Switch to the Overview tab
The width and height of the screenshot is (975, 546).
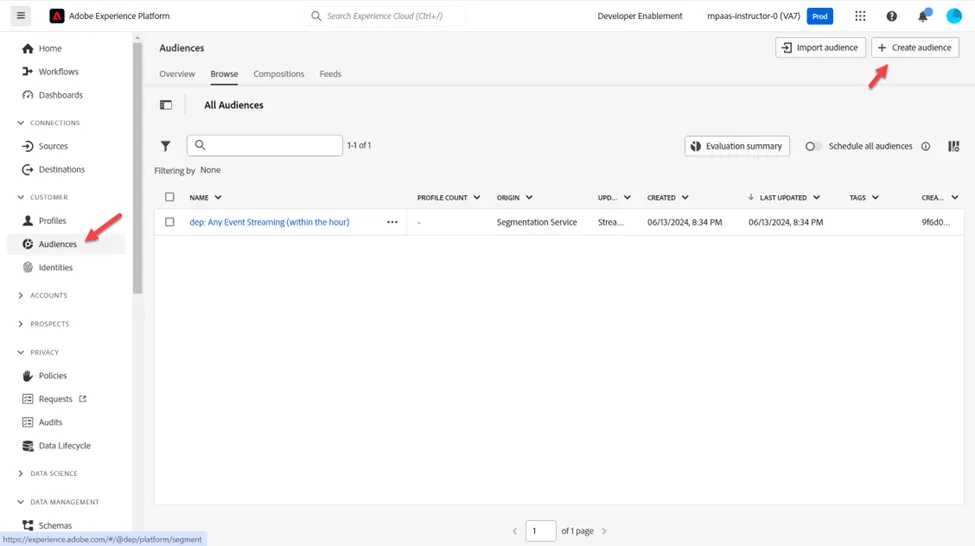pos(177,74)
